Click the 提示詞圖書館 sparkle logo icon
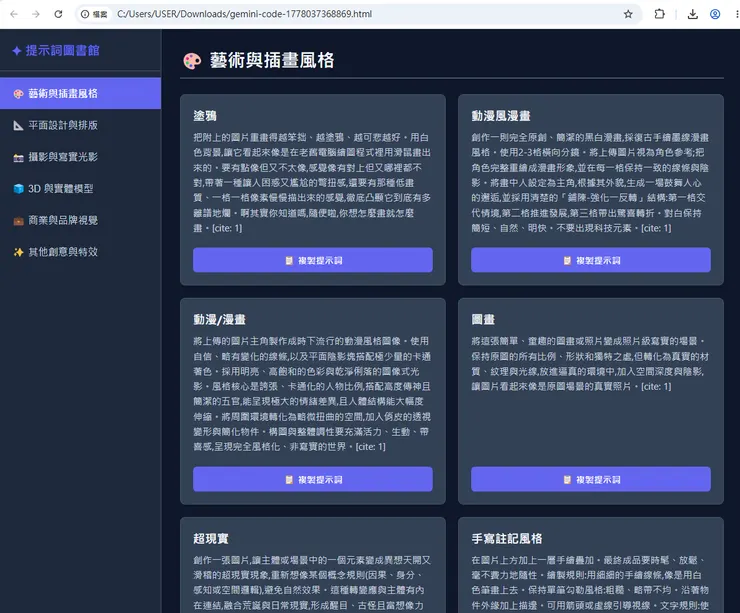 click(17, 50)
